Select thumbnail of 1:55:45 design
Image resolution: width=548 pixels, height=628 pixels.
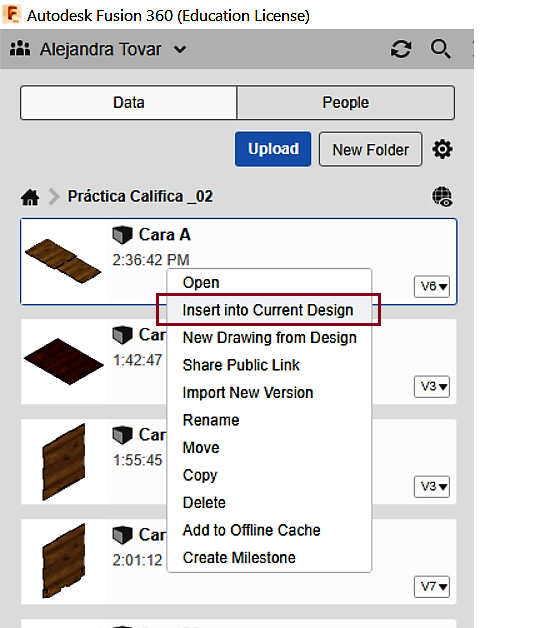64,462
